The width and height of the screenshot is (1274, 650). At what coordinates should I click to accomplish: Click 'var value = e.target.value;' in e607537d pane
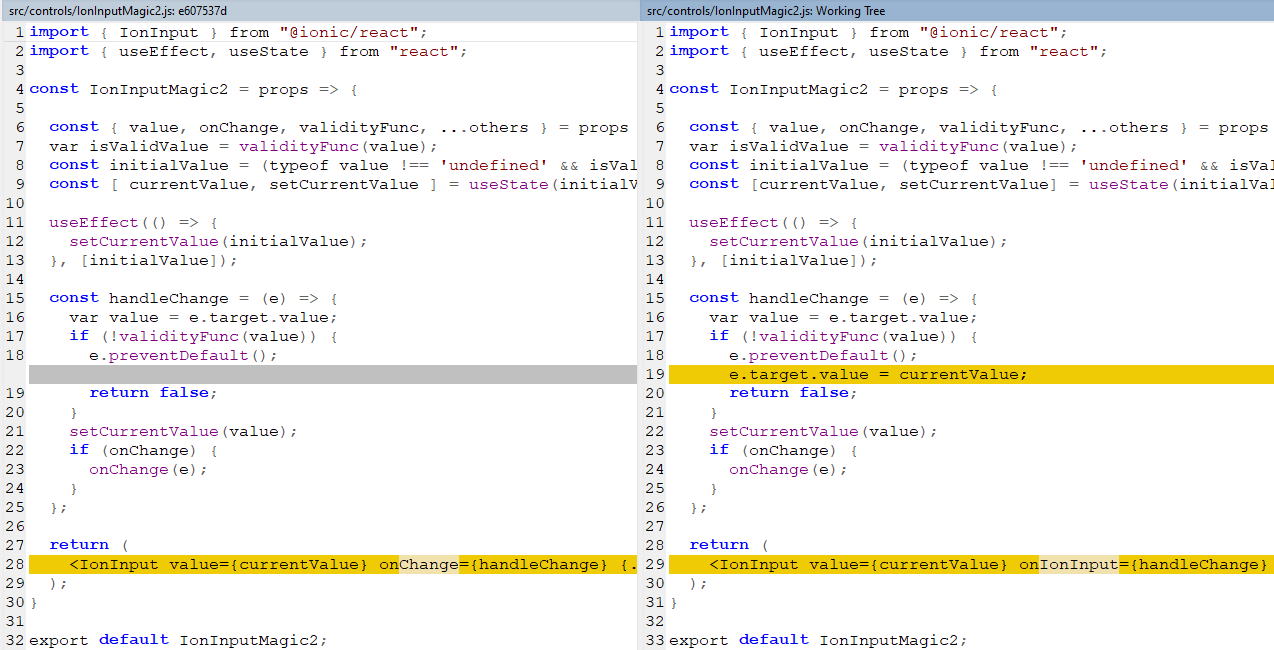tap(203, 317)
